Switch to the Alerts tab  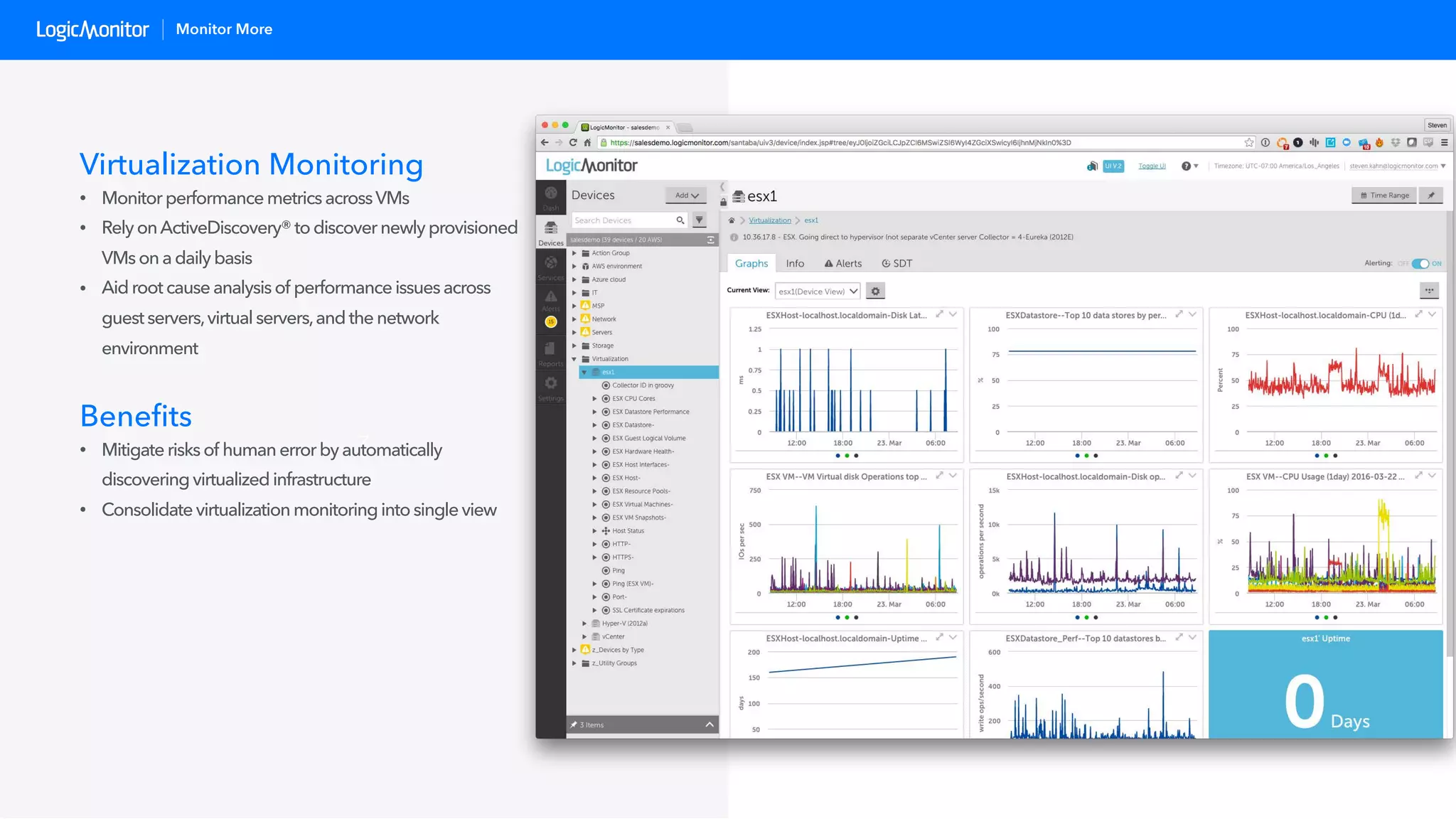(x=842, y=263)
